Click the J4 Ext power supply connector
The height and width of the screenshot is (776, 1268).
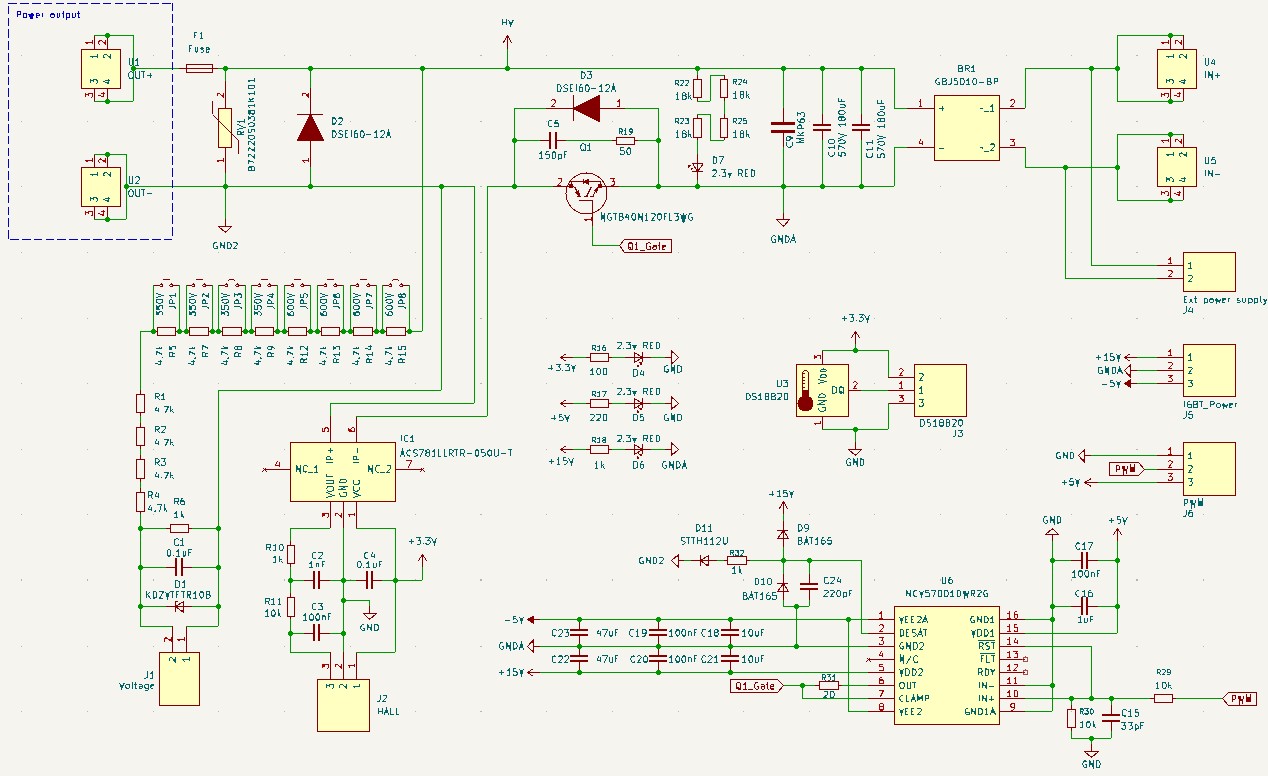coord(1207,270)
